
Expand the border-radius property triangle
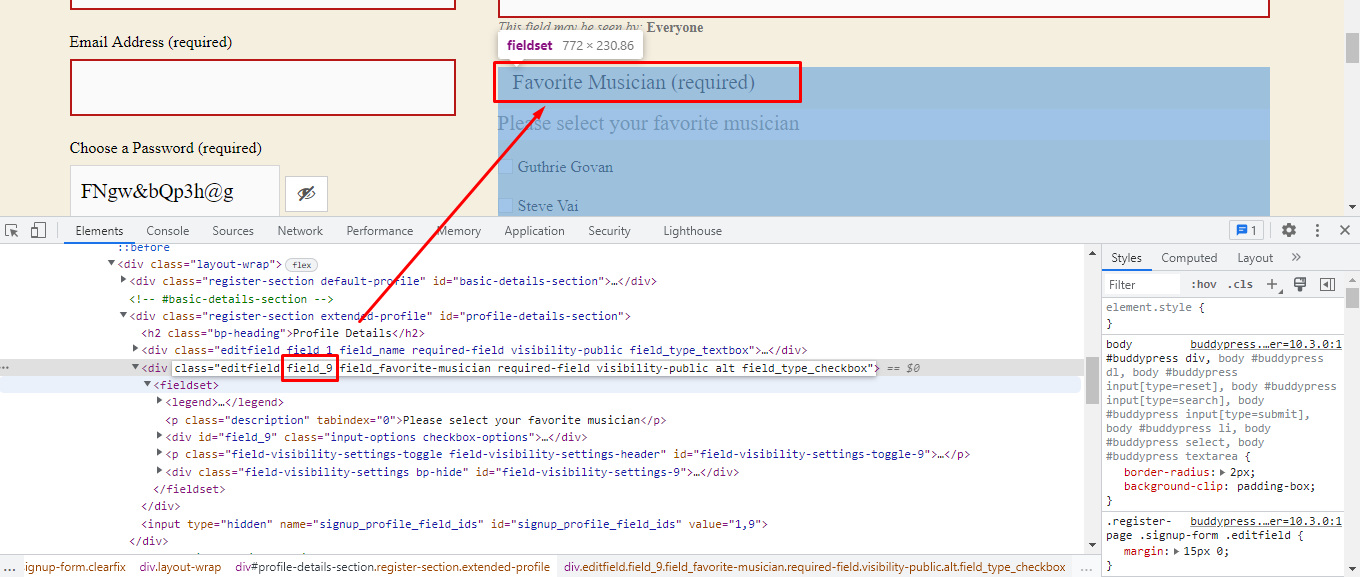point(1222,472)
